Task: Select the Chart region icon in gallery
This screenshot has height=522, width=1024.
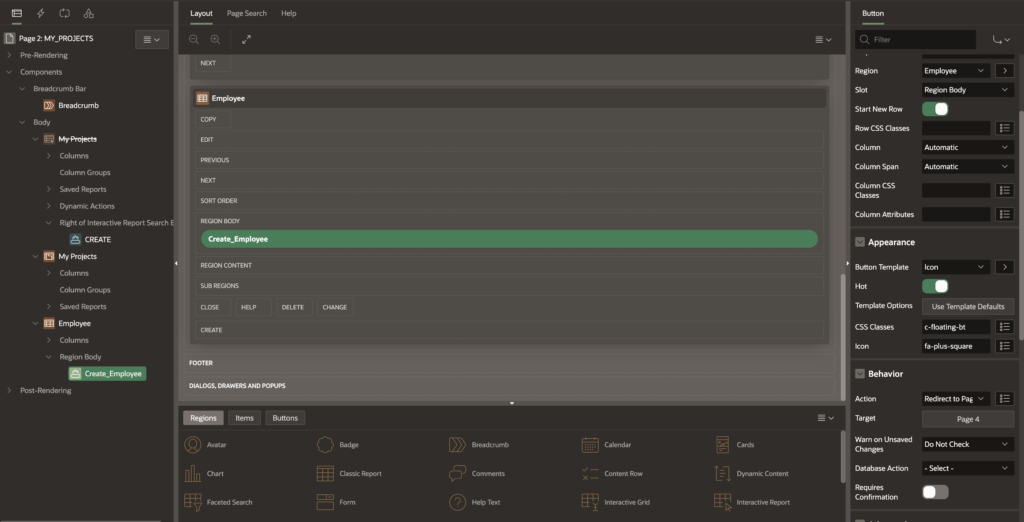Action: click(191, 473)
